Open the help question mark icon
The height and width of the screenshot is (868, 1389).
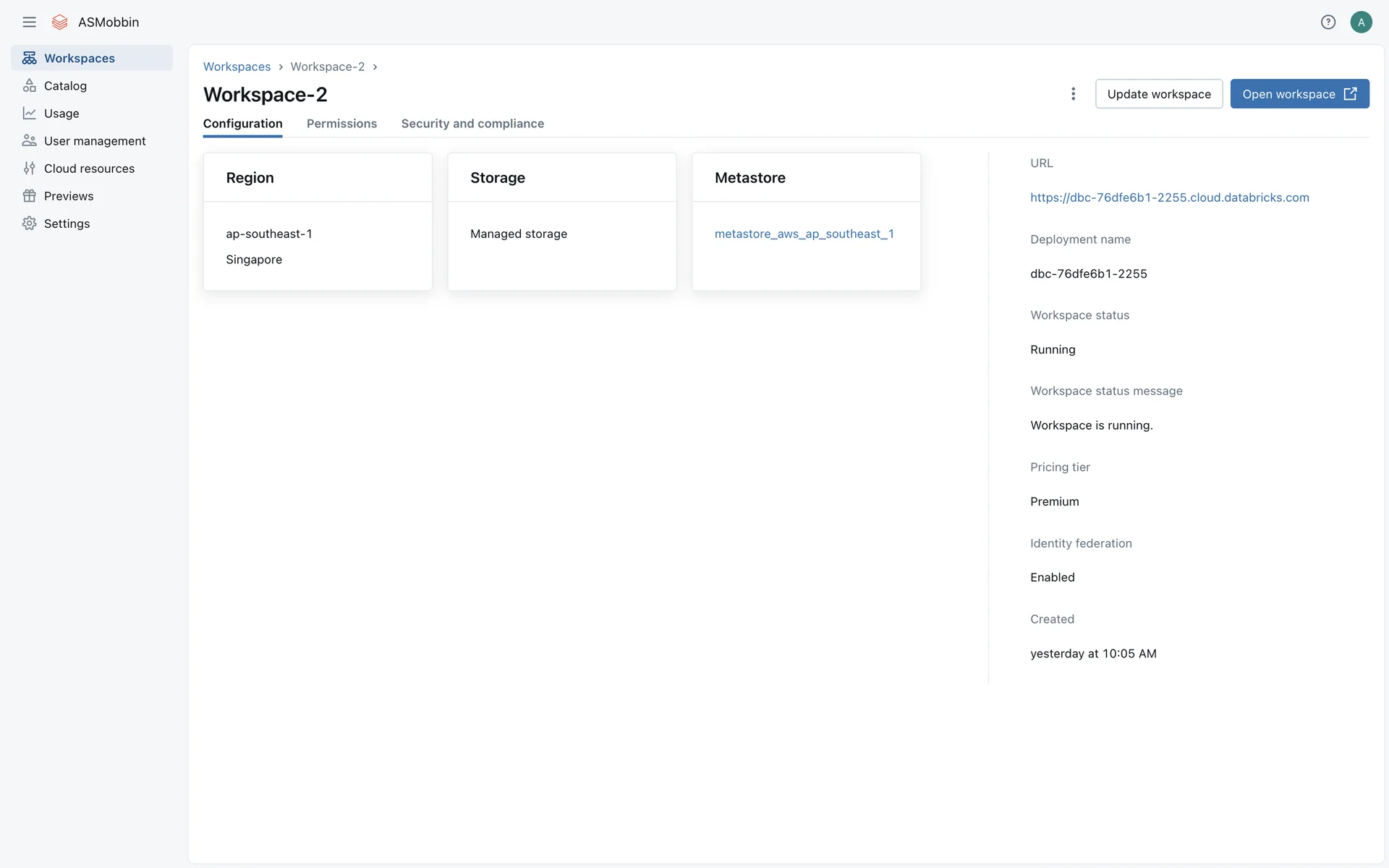(1328, 22)
